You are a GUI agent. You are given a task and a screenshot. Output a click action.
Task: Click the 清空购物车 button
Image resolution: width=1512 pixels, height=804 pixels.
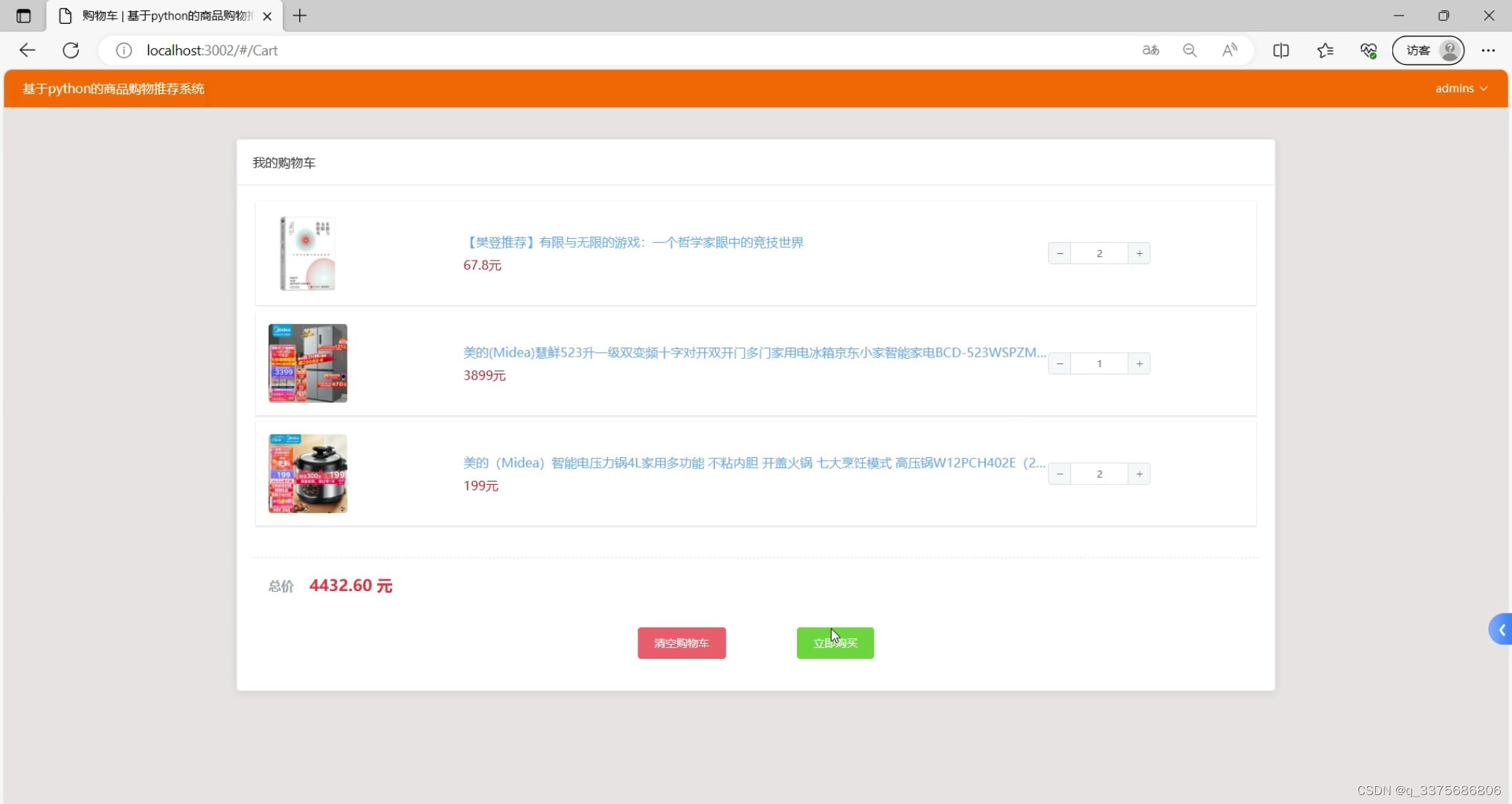point(681,642)
